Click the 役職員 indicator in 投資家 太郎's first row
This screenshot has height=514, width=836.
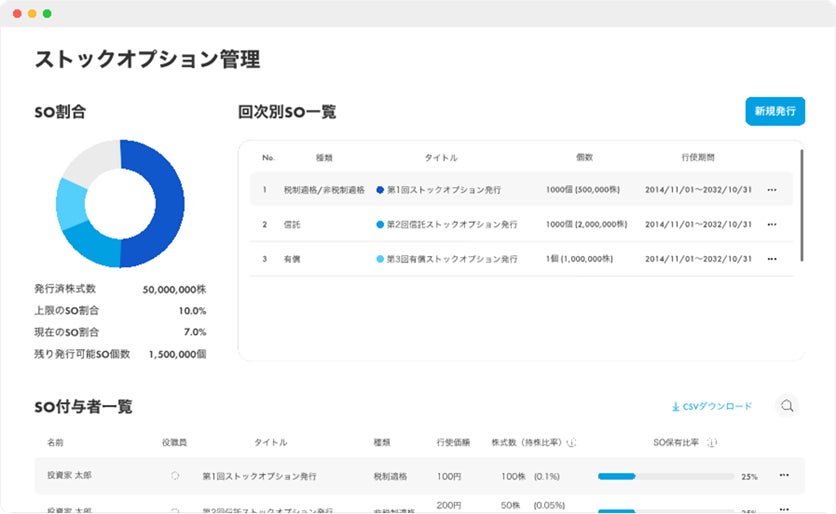(x=175, y=476)
